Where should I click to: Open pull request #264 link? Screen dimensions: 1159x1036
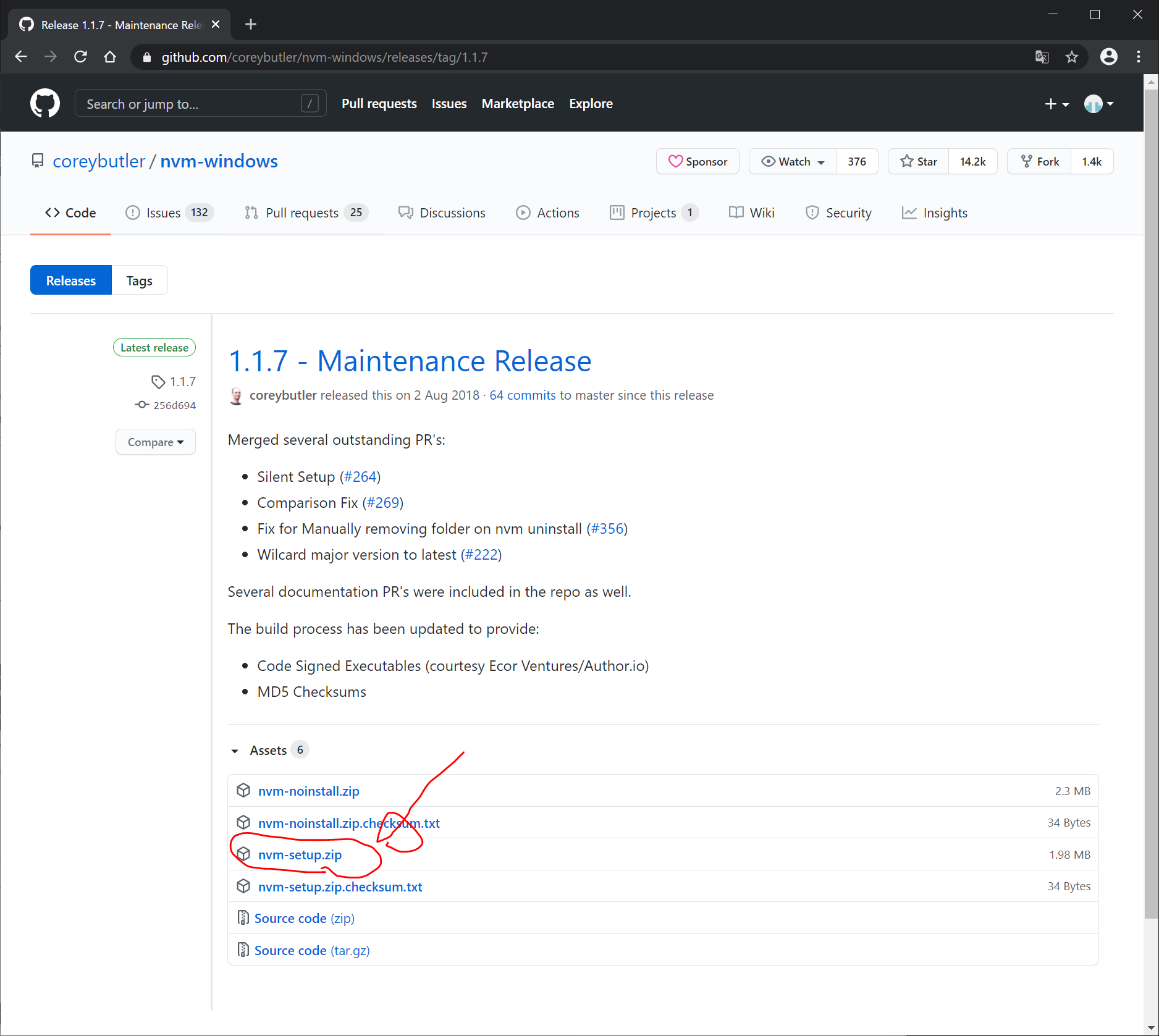pyautogui.click(x=360, y=477)
